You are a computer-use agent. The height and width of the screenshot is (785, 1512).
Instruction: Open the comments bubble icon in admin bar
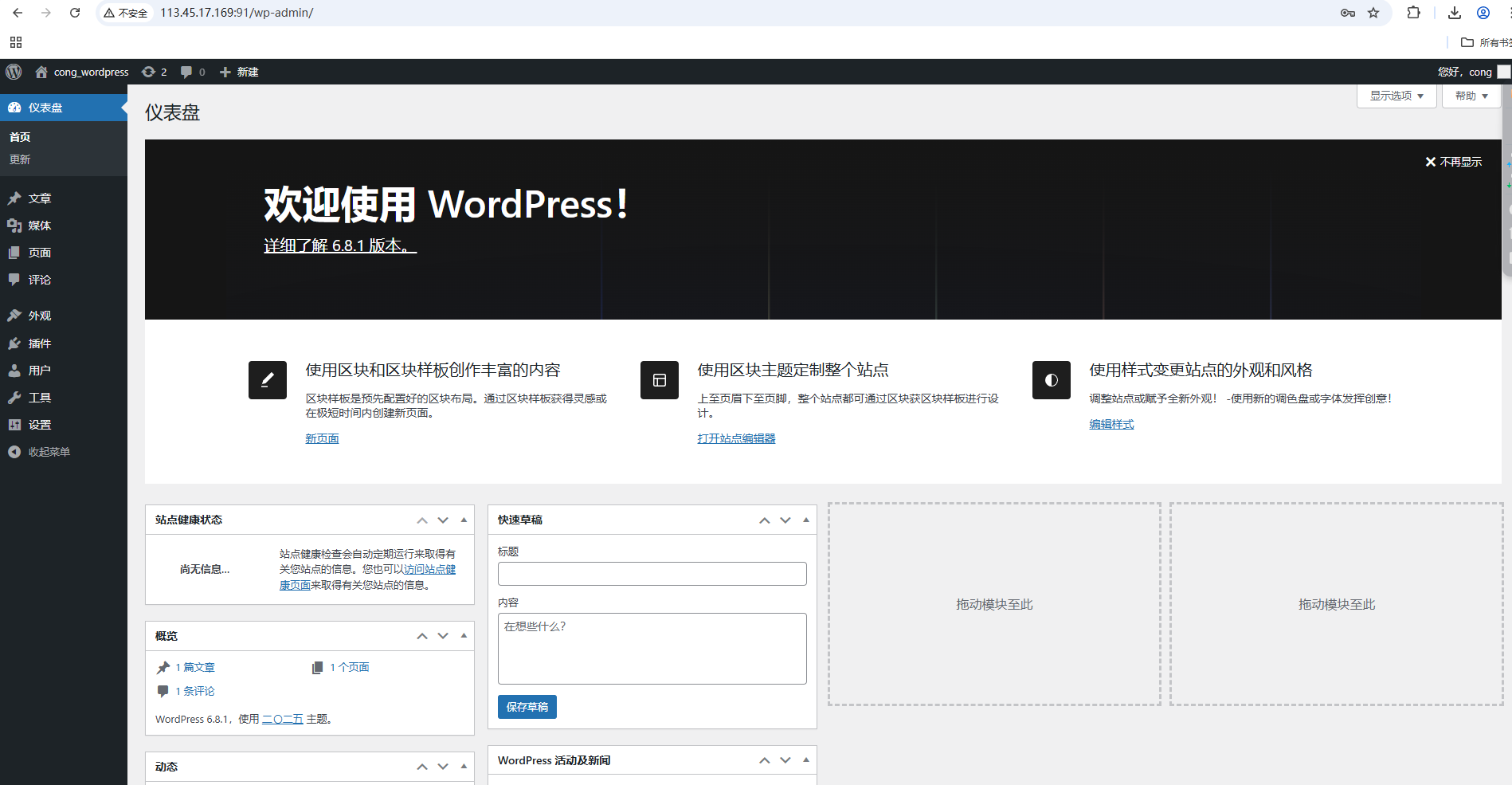[x=186, y=72]
